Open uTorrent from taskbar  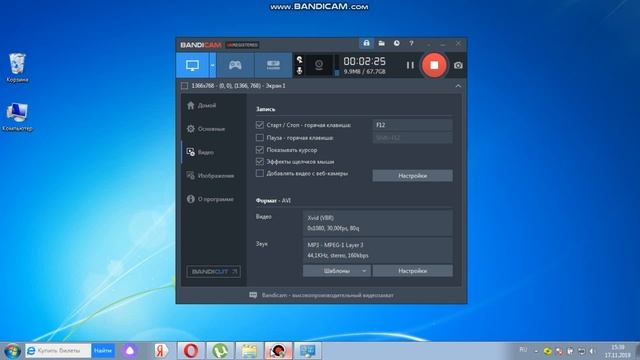(x=220, y=351)
